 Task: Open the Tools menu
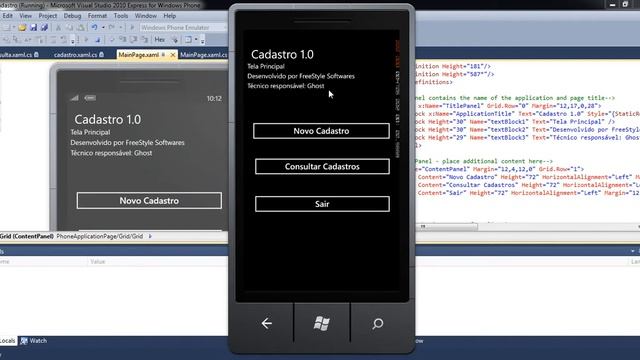pyautogui.click(x=121, y=16)
